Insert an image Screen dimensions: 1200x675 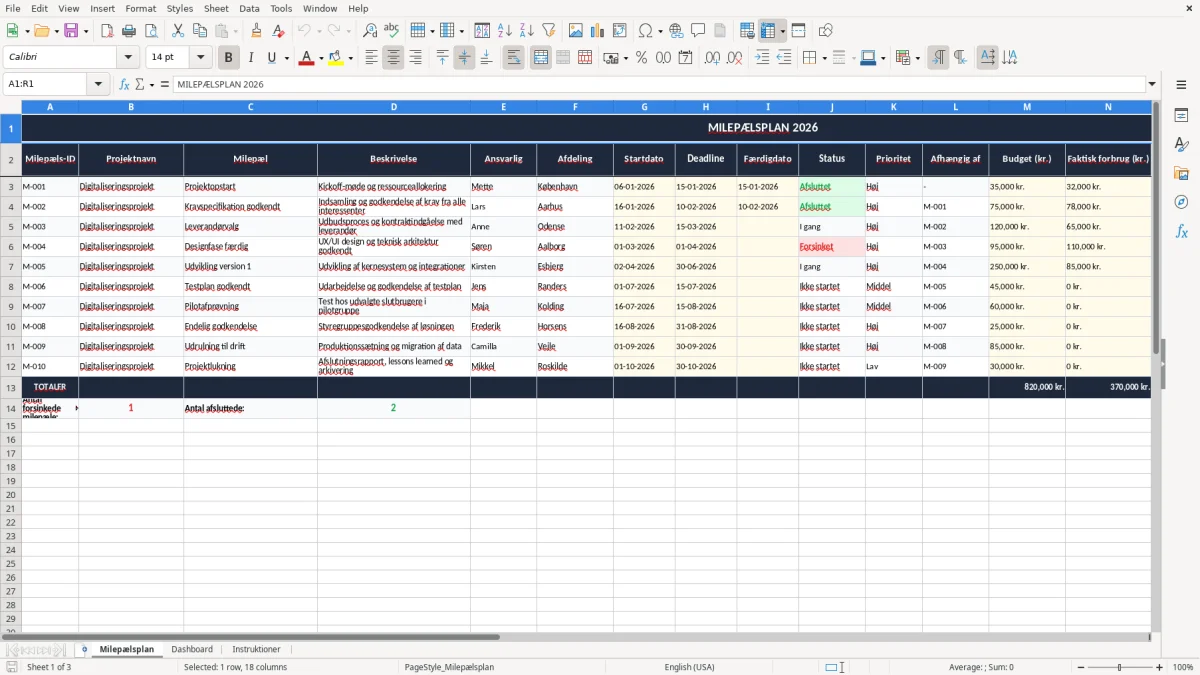click(x=575, y=31)
